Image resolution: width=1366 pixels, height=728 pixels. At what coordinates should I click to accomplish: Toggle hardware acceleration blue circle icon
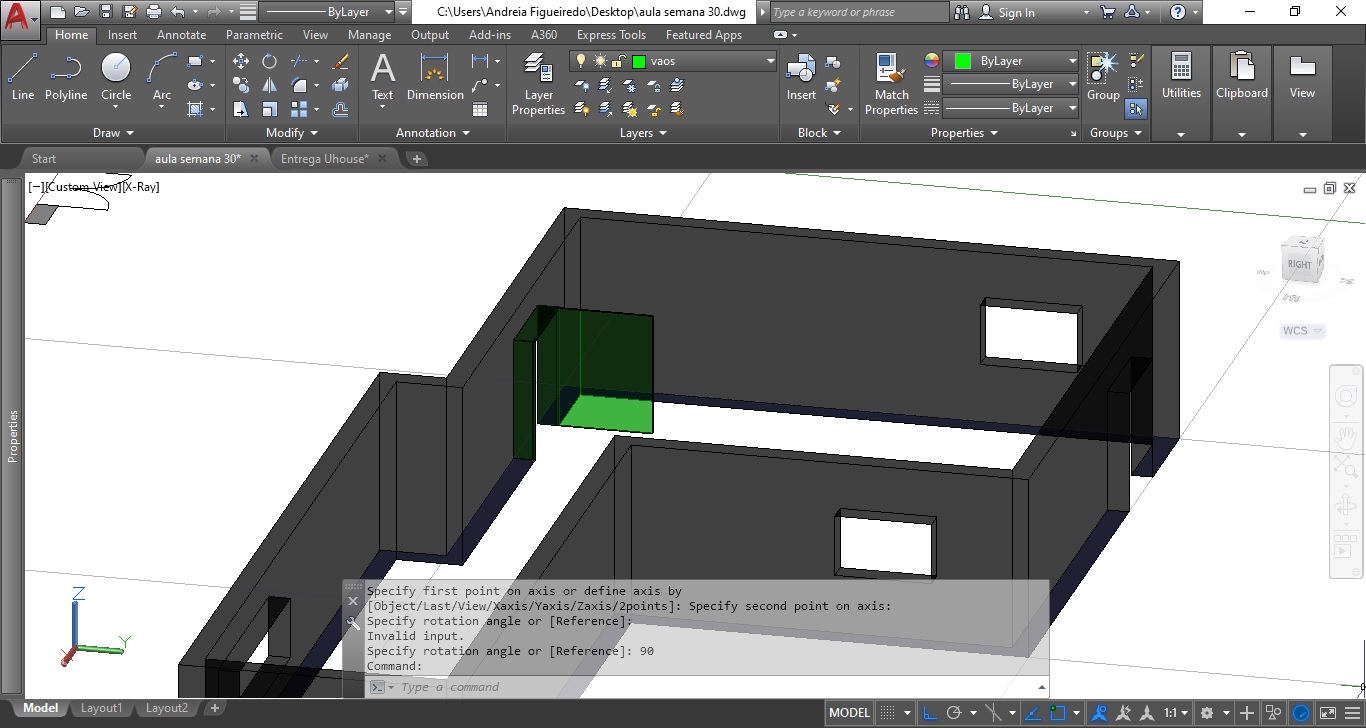pyautogui.click(x=1301, y=713)
